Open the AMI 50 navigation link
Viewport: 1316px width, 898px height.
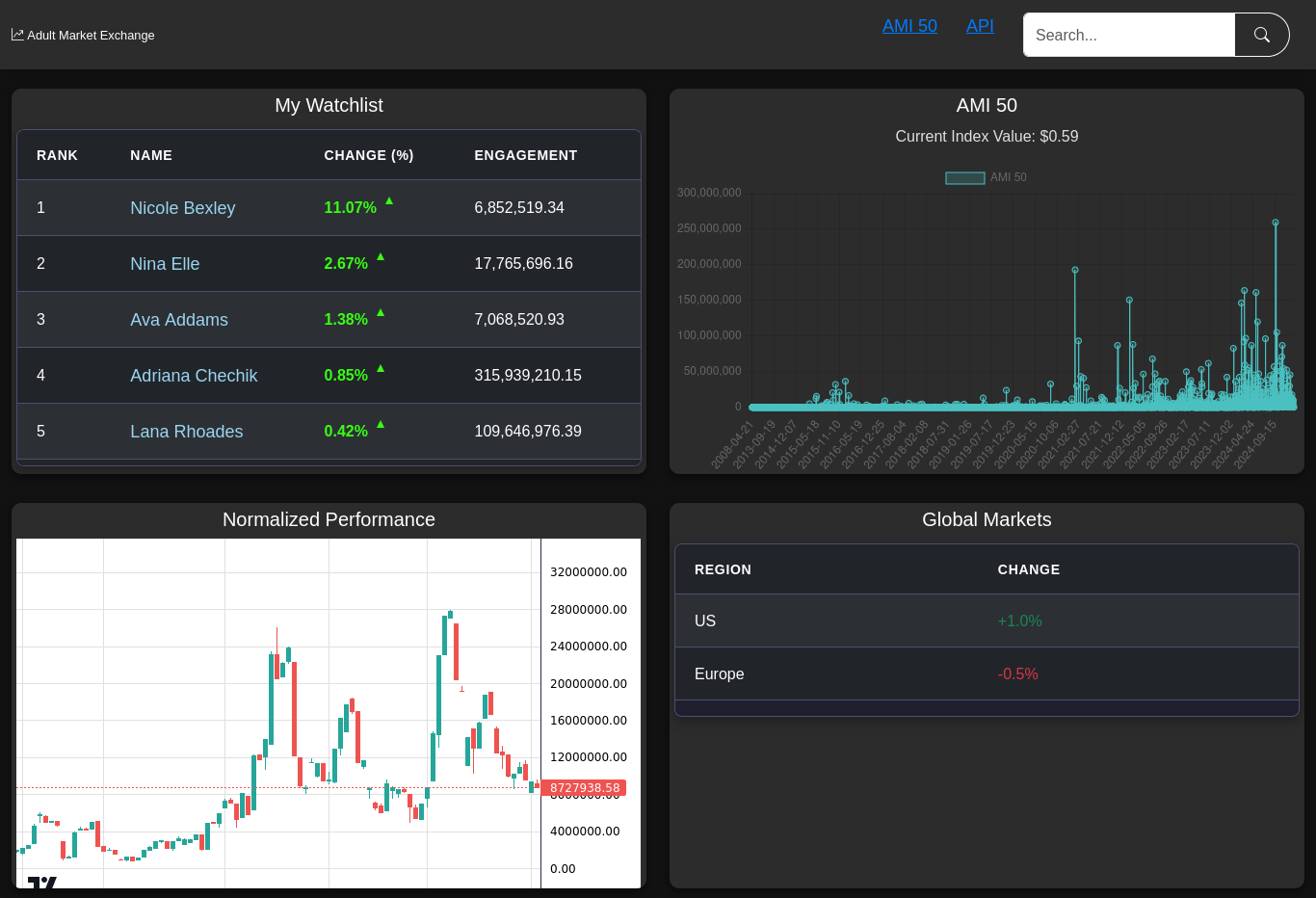tap(909, 26)
